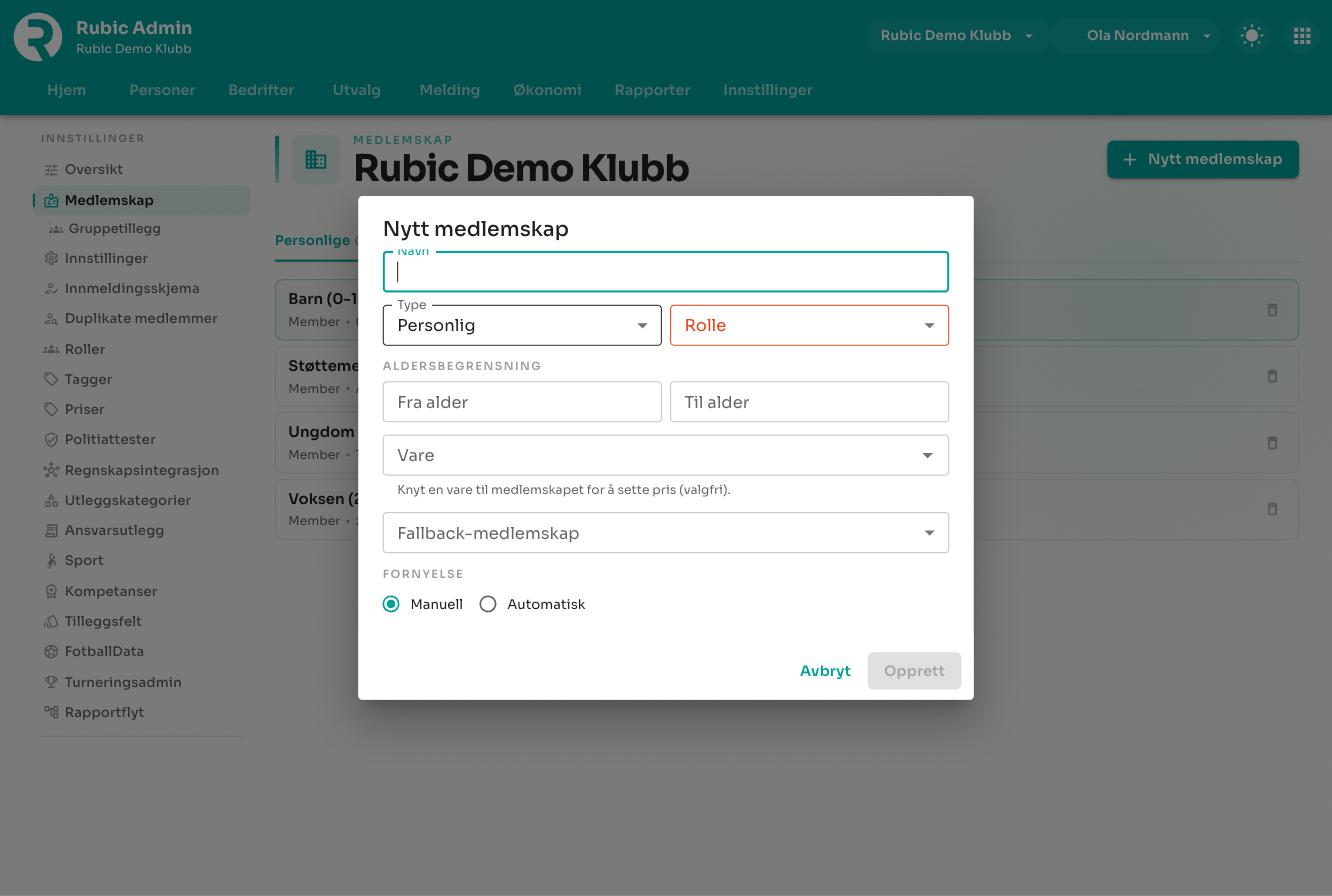This screenshot has height=896, width=1332.
Task: Open Innmeldingsskjema in the sidebar
Action: [132, 289]
